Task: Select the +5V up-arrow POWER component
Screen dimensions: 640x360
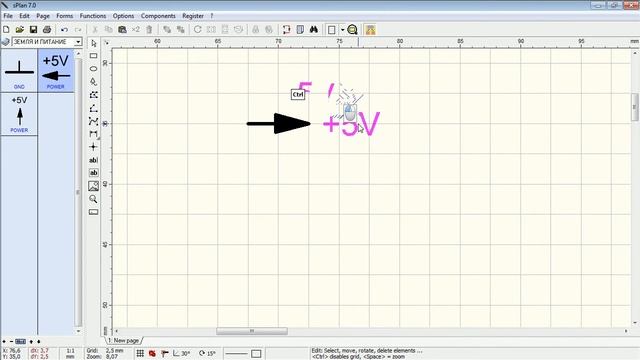Action: coord(19,114)
